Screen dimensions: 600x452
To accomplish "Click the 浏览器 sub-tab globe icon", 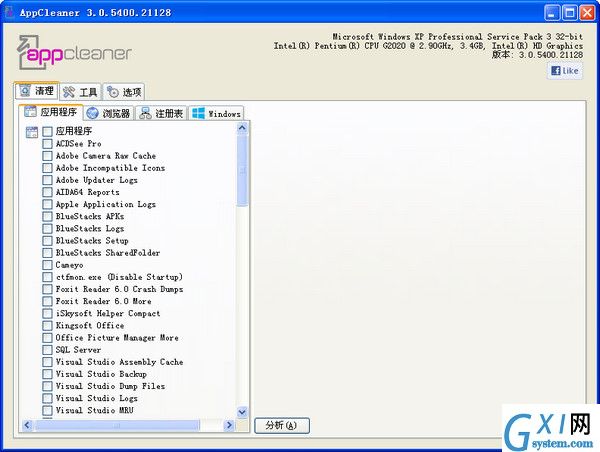I will click(93, 113).
